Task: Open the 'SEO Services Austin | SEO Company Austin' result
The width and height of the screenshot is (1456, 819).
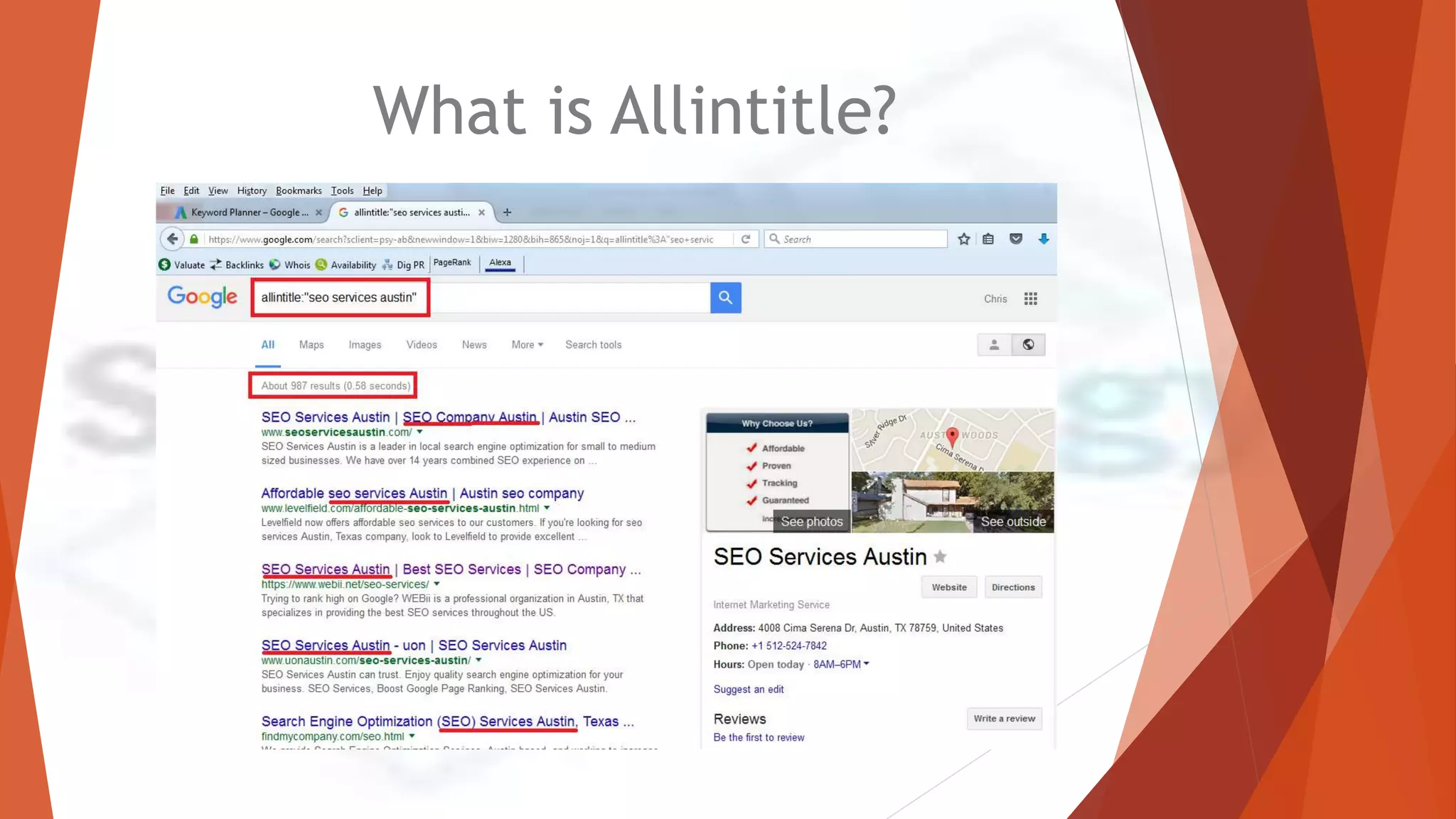Action: point(448,417)
